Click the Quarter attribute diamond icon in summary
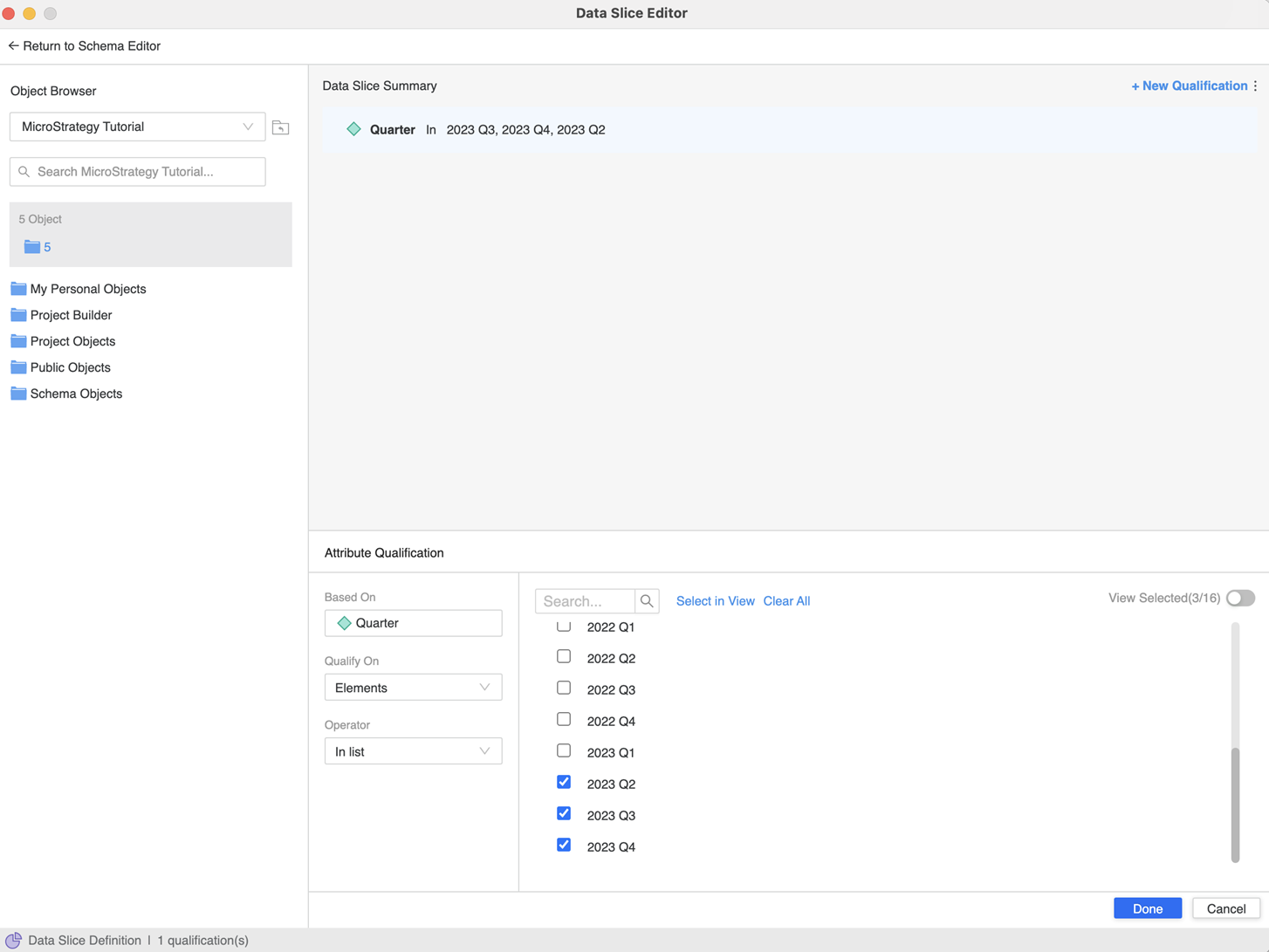1269x952 pixels. tap(353, 129)
